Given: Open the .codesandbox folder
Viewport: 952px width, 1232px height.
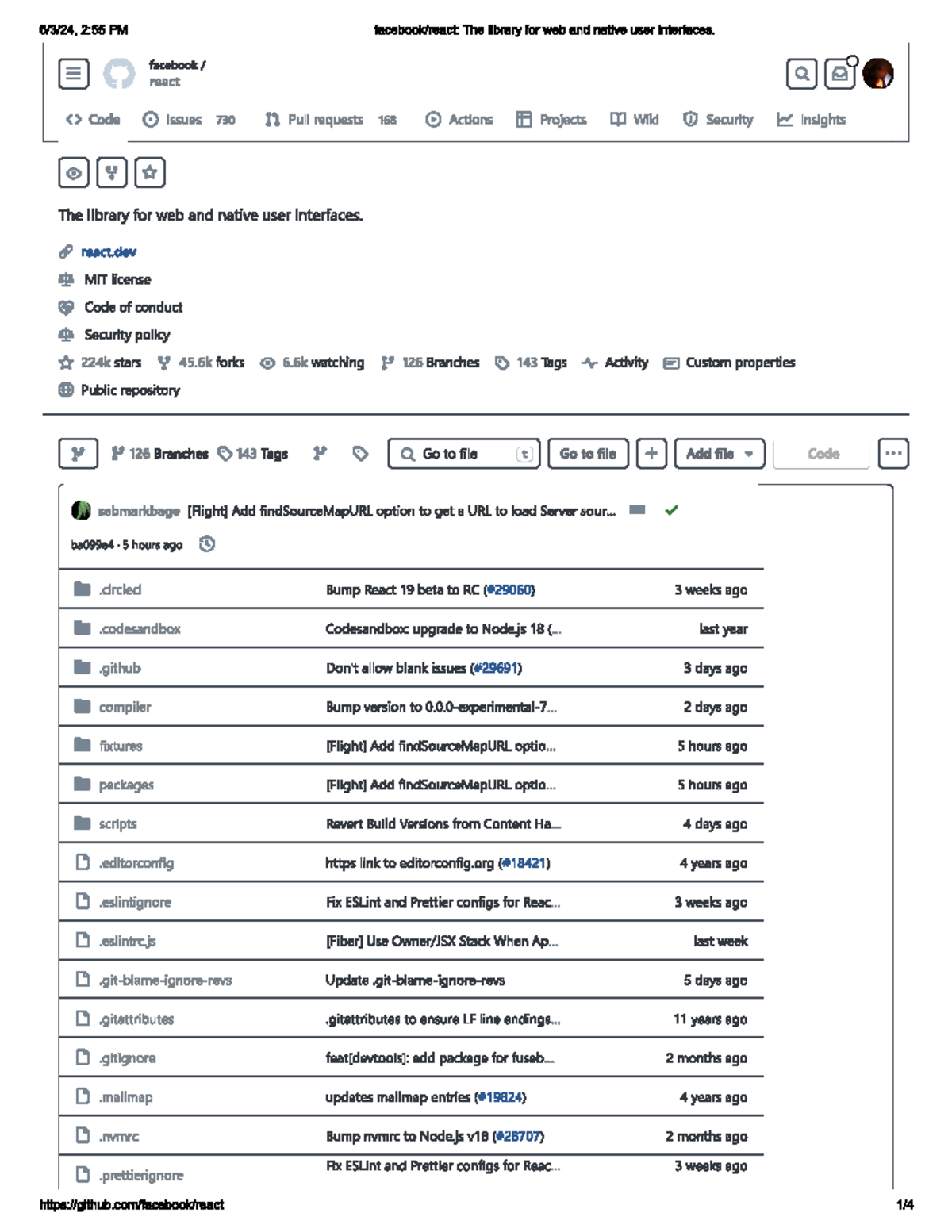Looking at the screenshot, I should coord(140,628).
